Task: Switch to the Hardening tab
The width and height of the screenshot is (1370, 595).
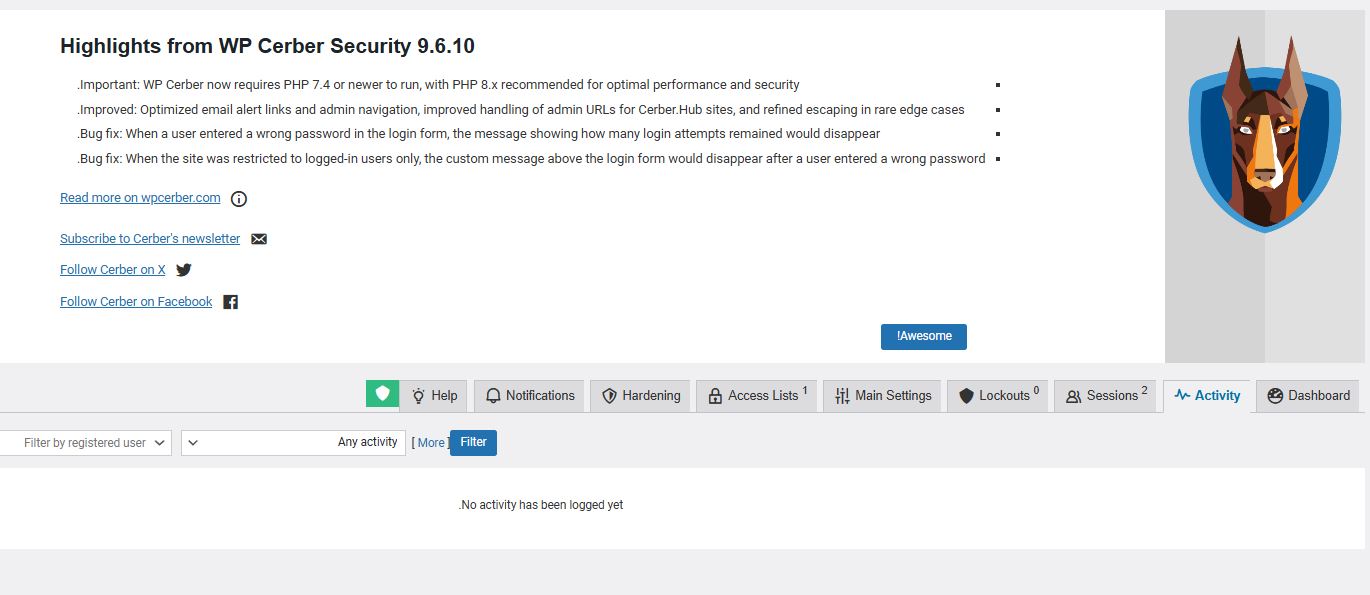Action: pos(640,396)
